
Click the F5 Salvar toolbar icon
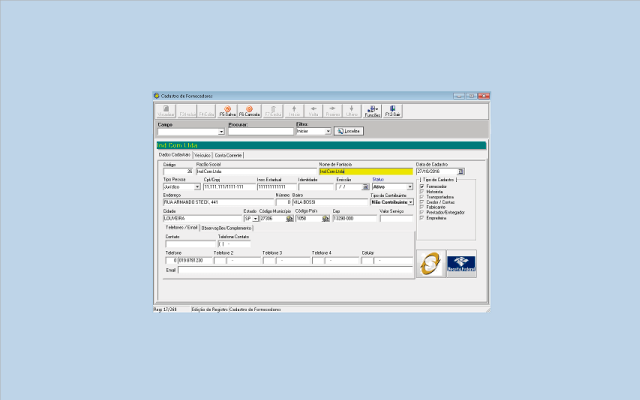point(226,111)
